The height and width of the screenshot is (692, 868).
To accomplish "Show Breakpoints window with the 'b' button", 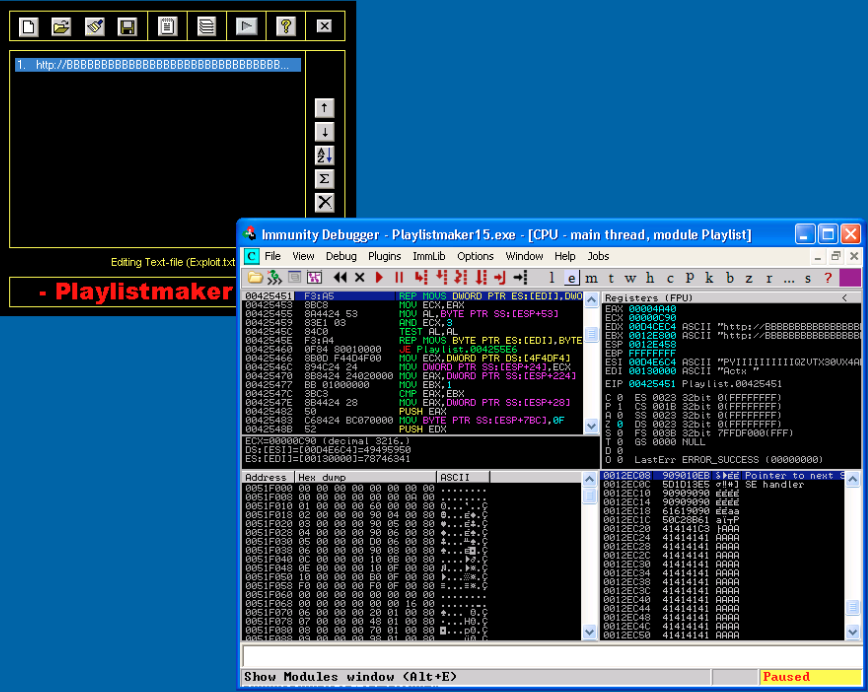I will click(x=730, y=278).
